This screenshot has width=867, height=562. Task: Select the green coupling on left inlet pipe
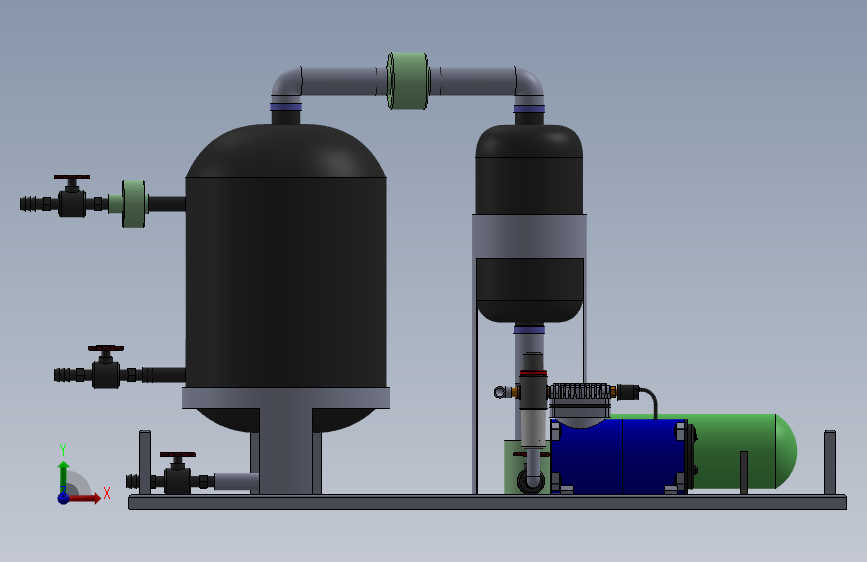133,204
